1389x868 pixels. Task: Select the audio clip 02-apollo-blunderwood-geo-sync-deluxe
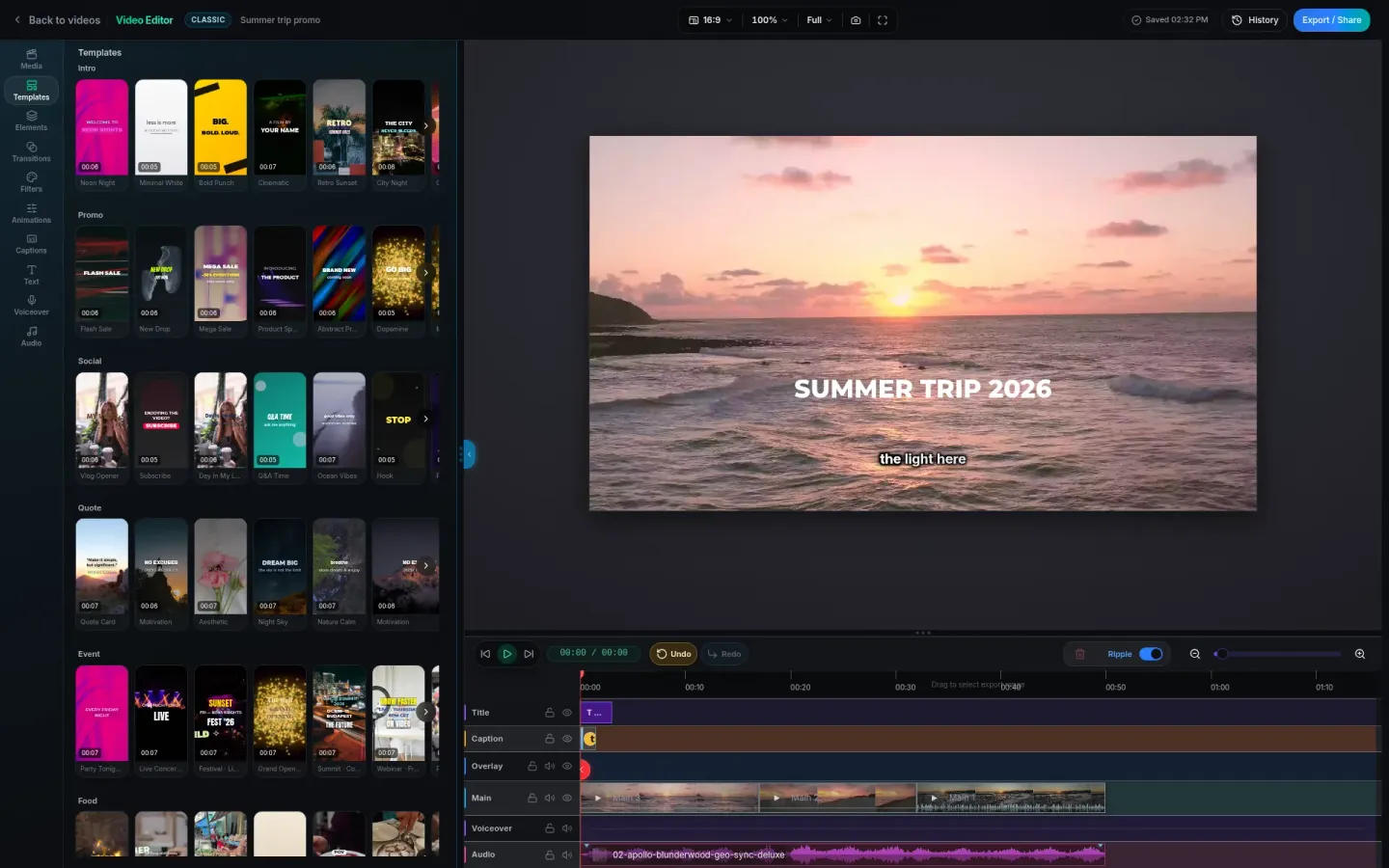click(843, 854)
